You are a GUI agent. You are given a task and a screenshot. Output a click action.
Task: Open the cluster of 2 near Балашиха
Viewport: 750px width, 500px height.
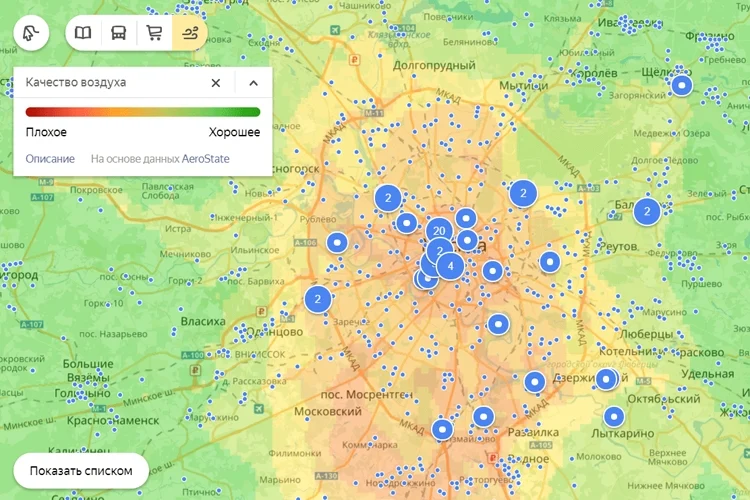tap(647, 211)
